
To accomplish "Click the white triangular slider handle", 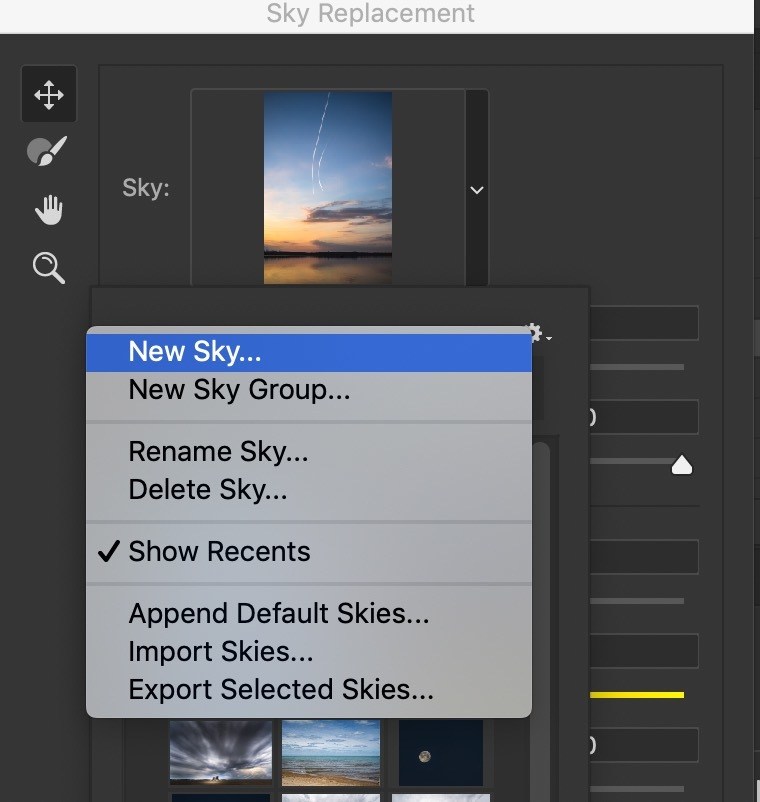I will [x=681, y=465].
